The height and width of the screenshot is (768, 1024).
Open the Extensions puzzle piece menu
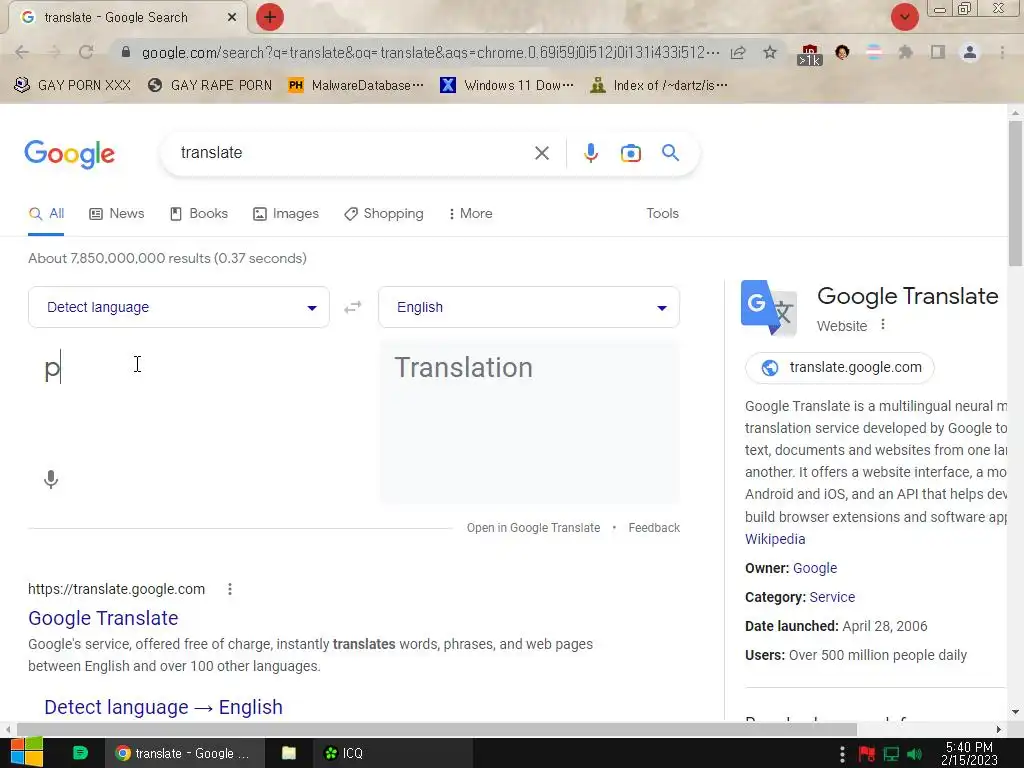click(905, 52)
